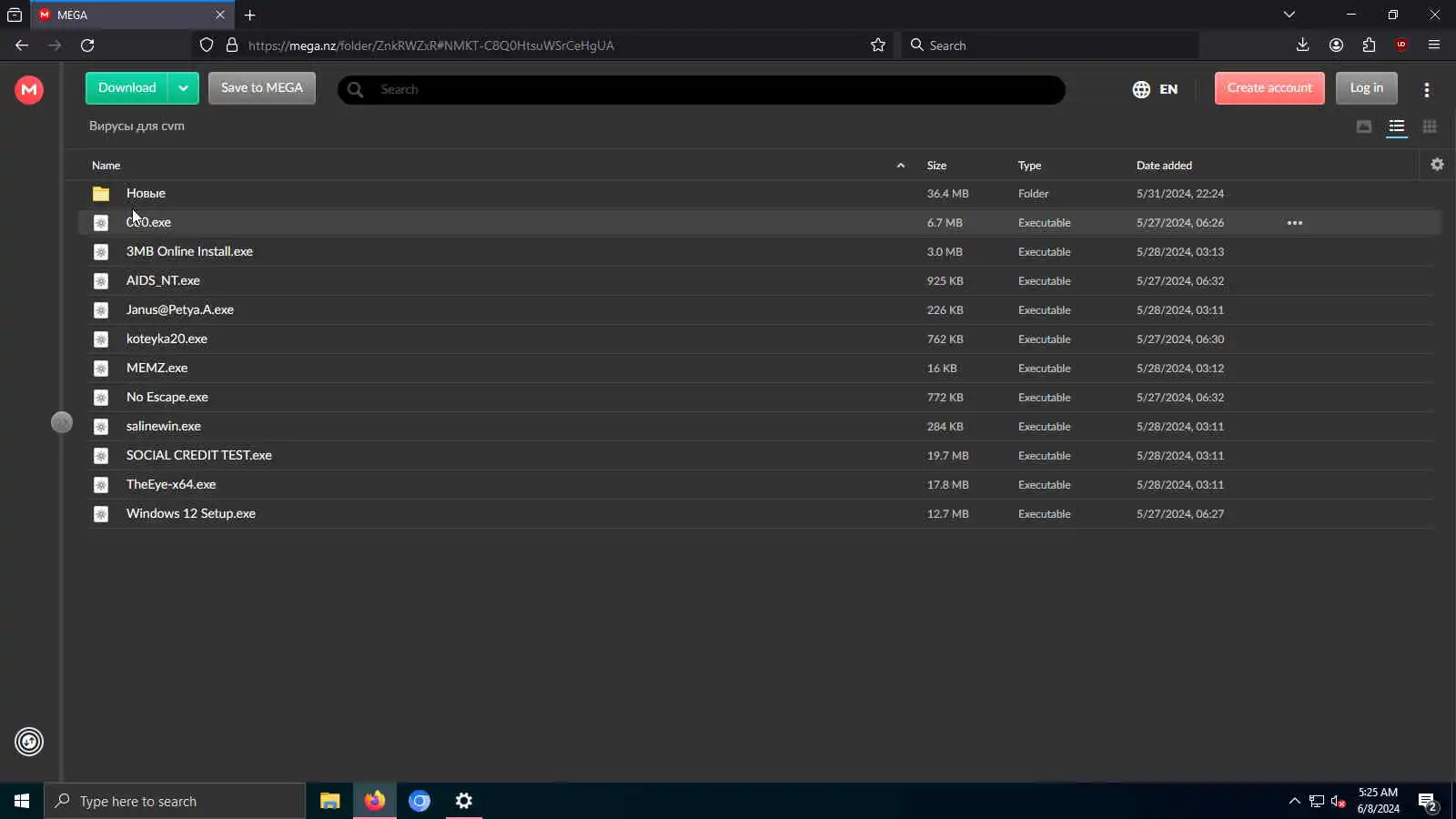The height and width of the screenshot is (819, 1456).
Task: Click executable icon beside salinewin.exe
Action: (x=101, y=427)
